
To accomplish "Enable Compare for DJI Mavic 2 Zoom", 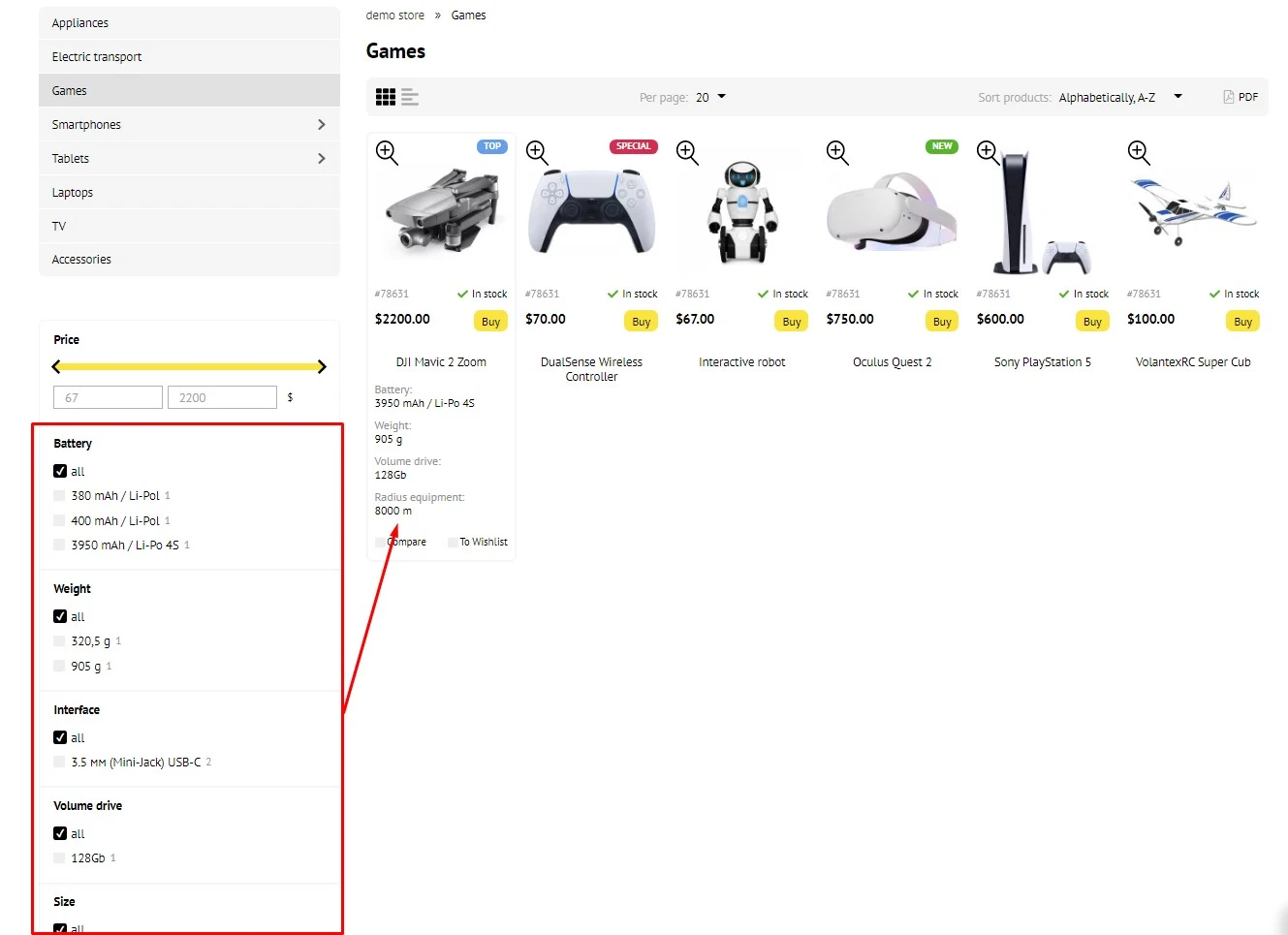I will [380, 542].
